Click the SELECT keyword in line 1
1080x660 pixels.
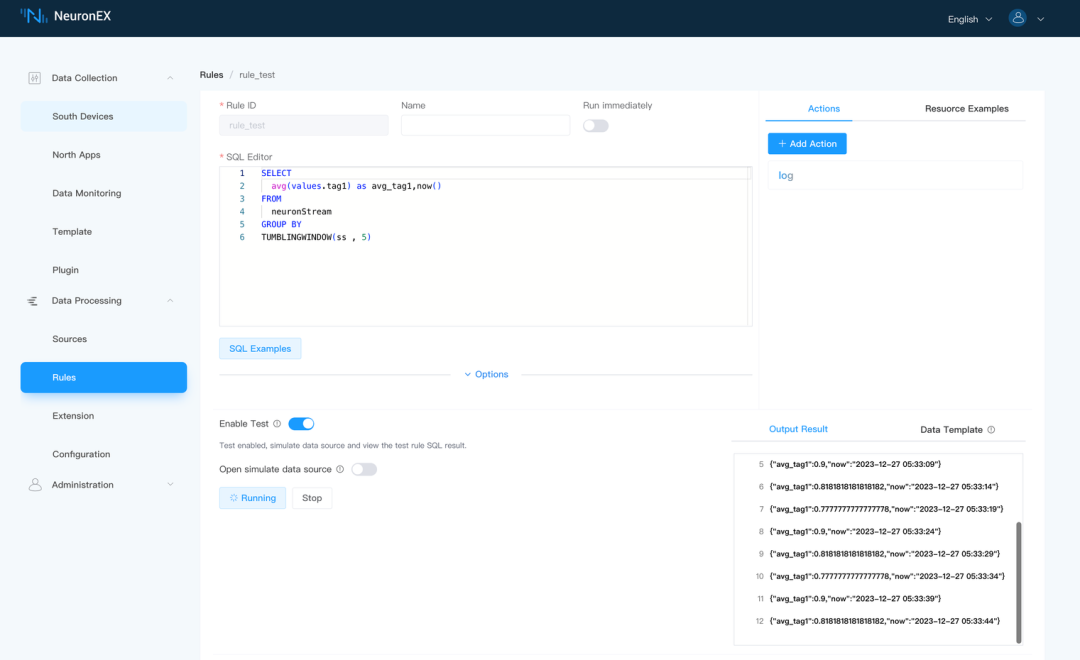(276, 173)
